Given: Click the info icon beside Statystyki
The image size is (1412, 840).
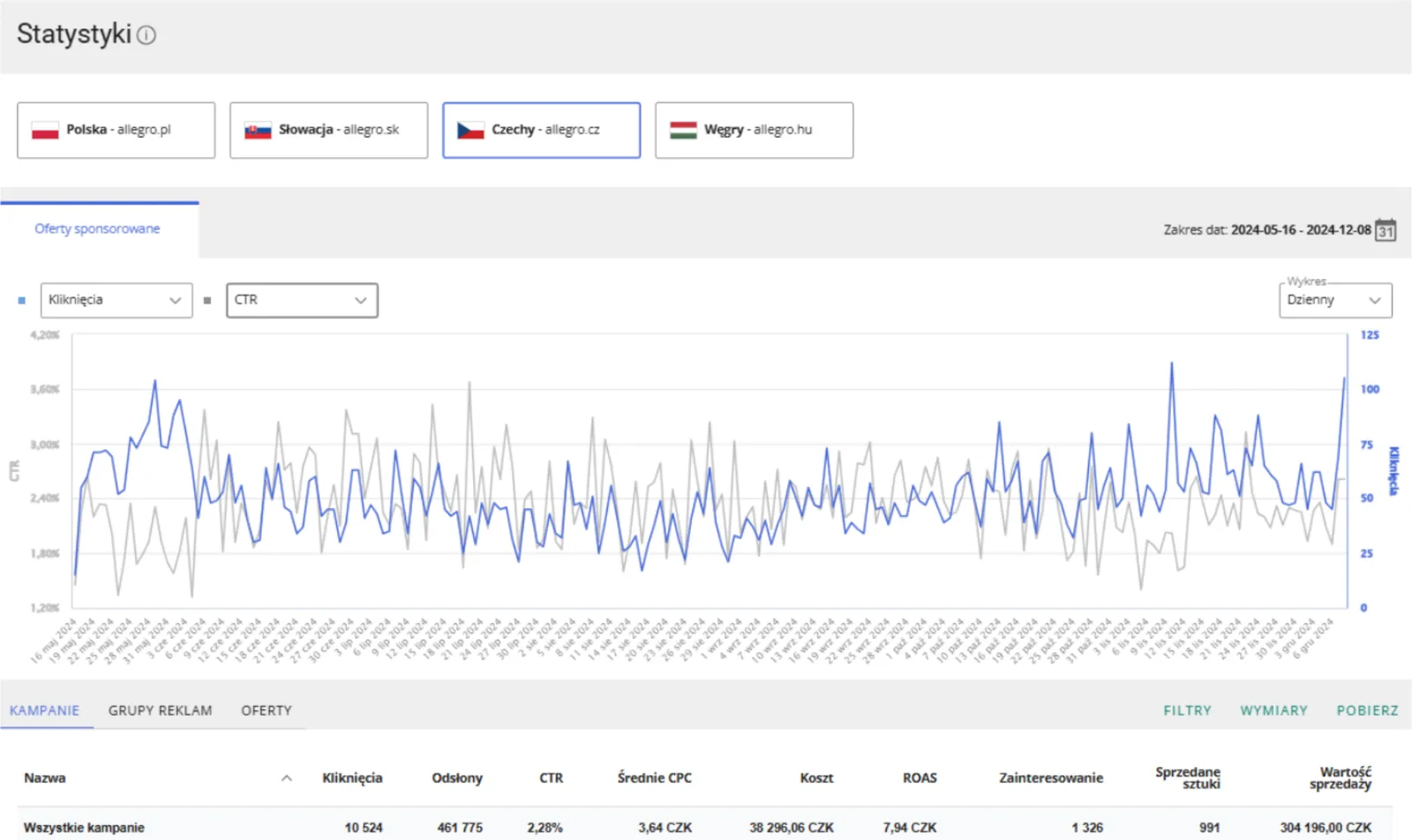Looking at the screenshot, I should pyautogui.click(x=146, y=35).
